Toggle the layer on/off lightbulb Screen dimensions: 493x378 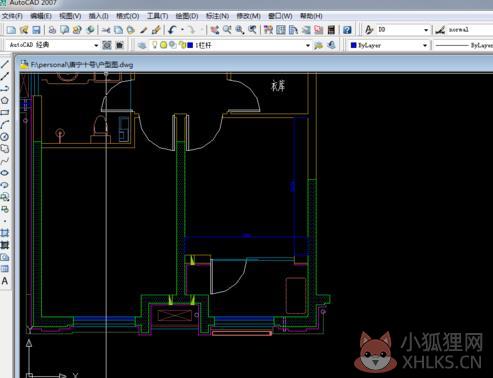coord(154,45)
